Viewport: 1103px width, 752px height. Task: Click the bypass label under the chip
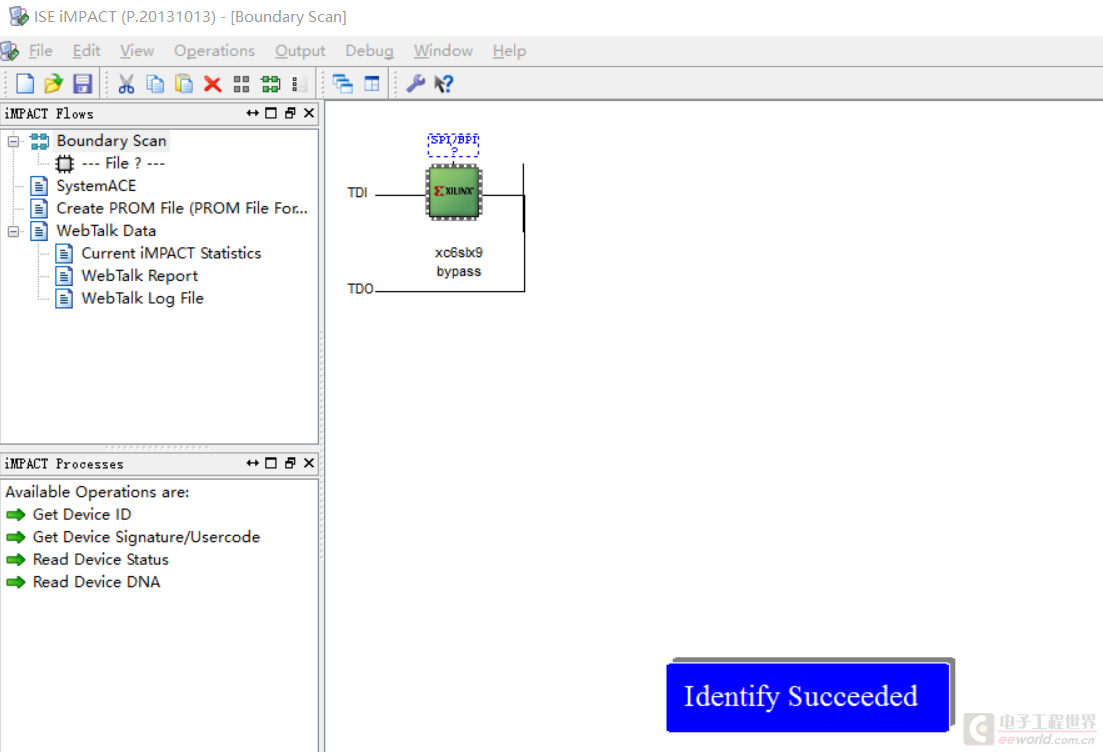pos(459,272)
